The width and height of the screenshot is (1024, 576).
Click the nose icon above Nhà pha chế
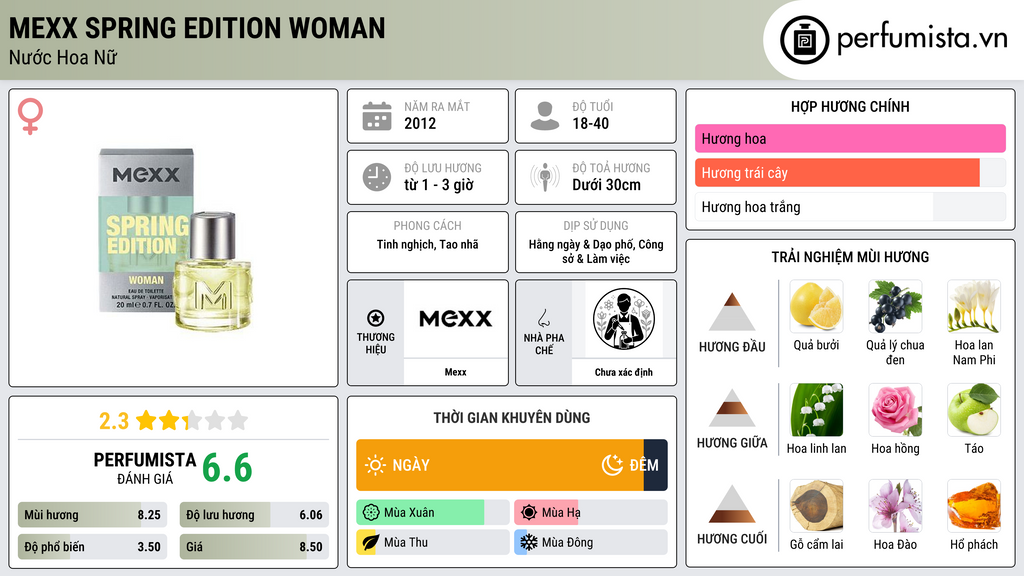tap(543, 318)
